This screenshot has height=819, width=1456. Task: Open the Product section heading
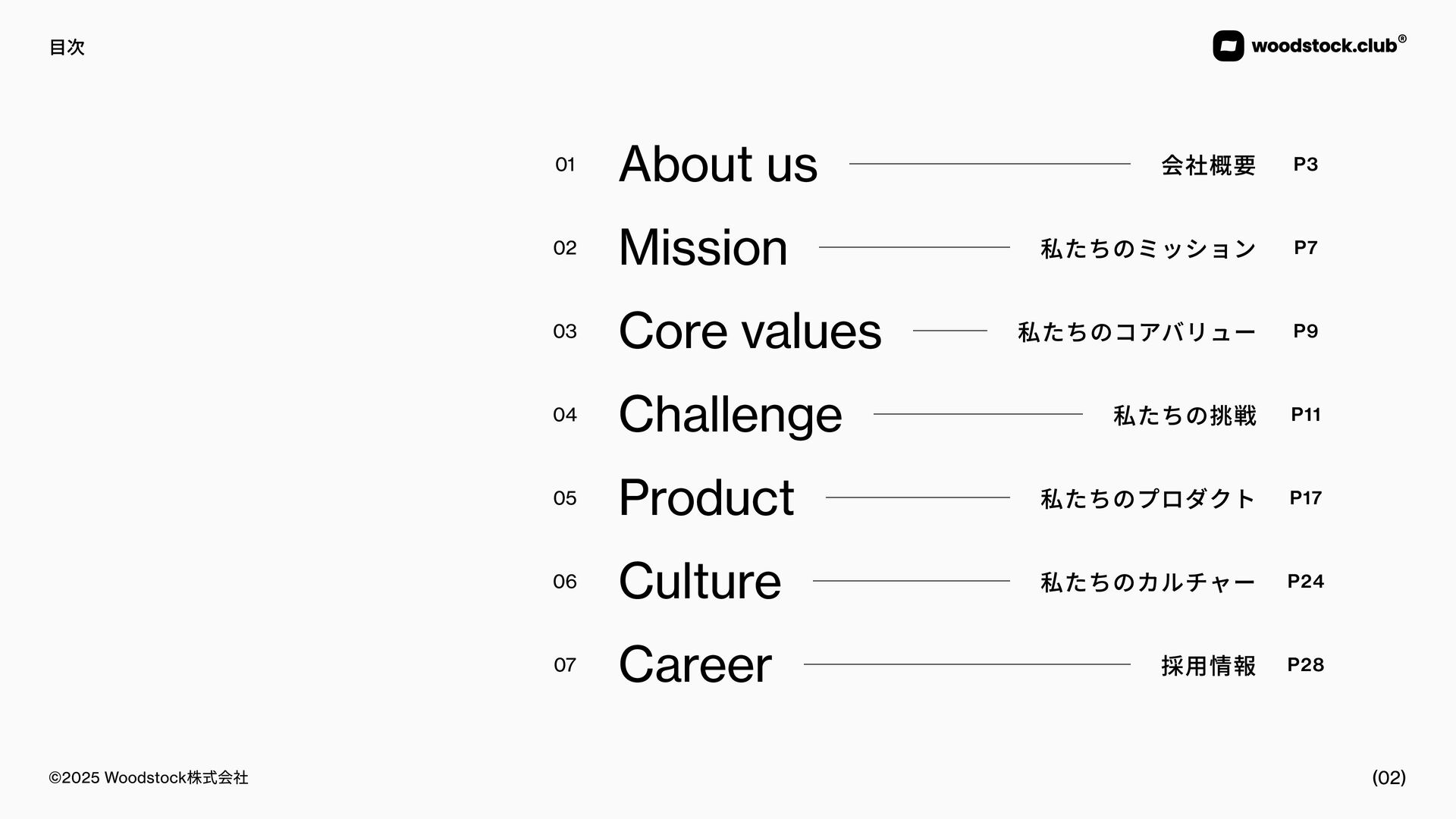706,497
